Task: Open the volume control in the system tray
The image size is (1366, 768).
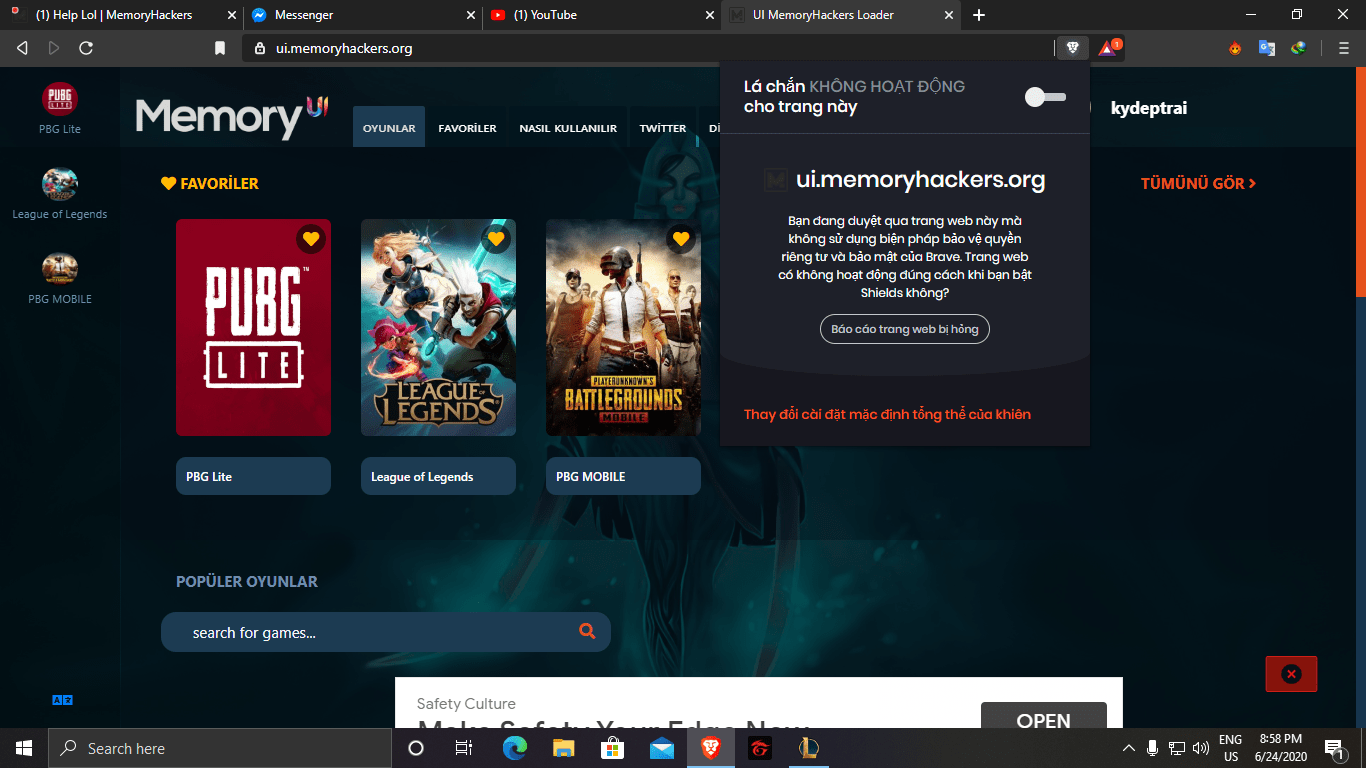Action: click(1201, 748)
